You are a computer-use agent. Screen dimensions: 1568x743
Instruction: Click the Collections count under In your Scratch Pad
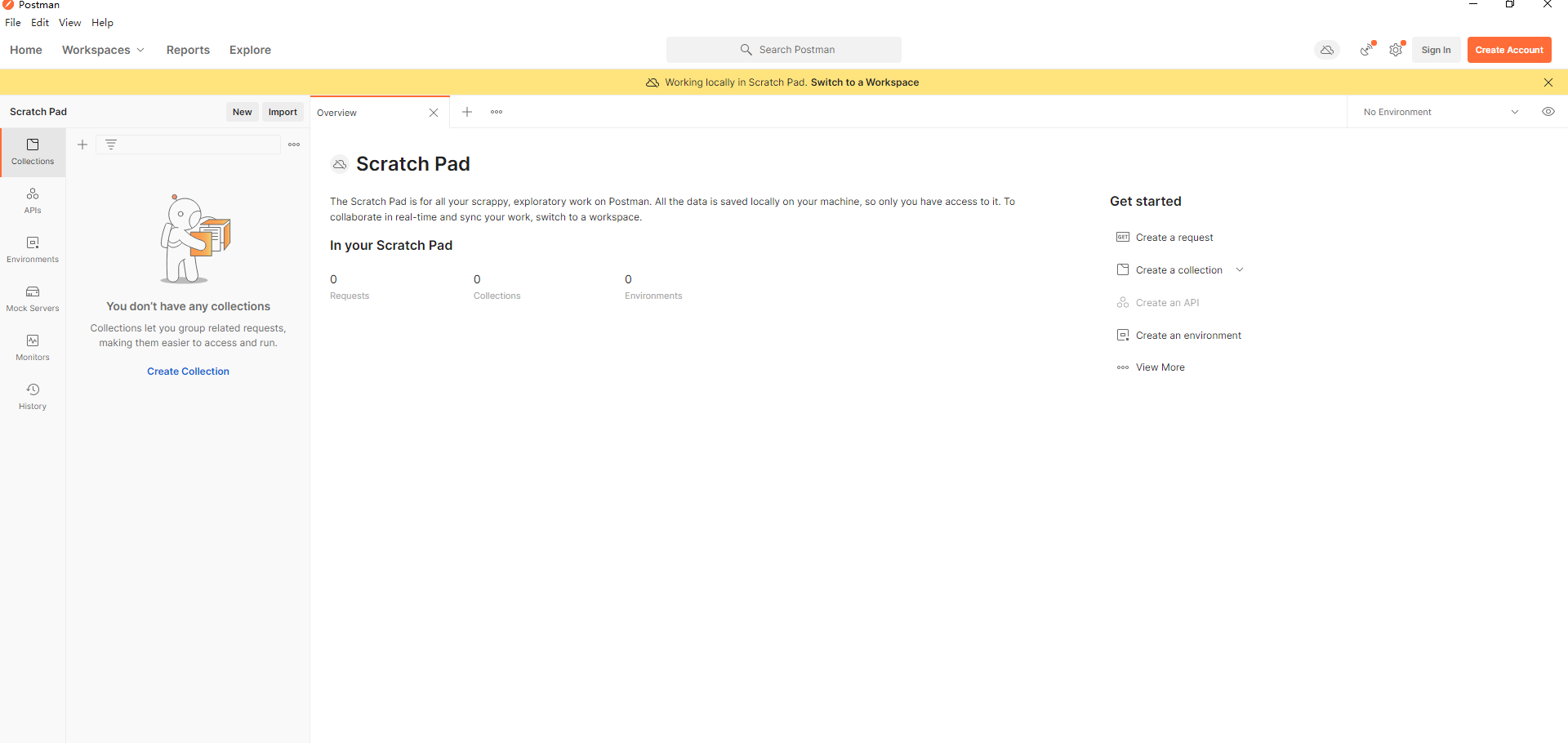[x=497, y=287]
